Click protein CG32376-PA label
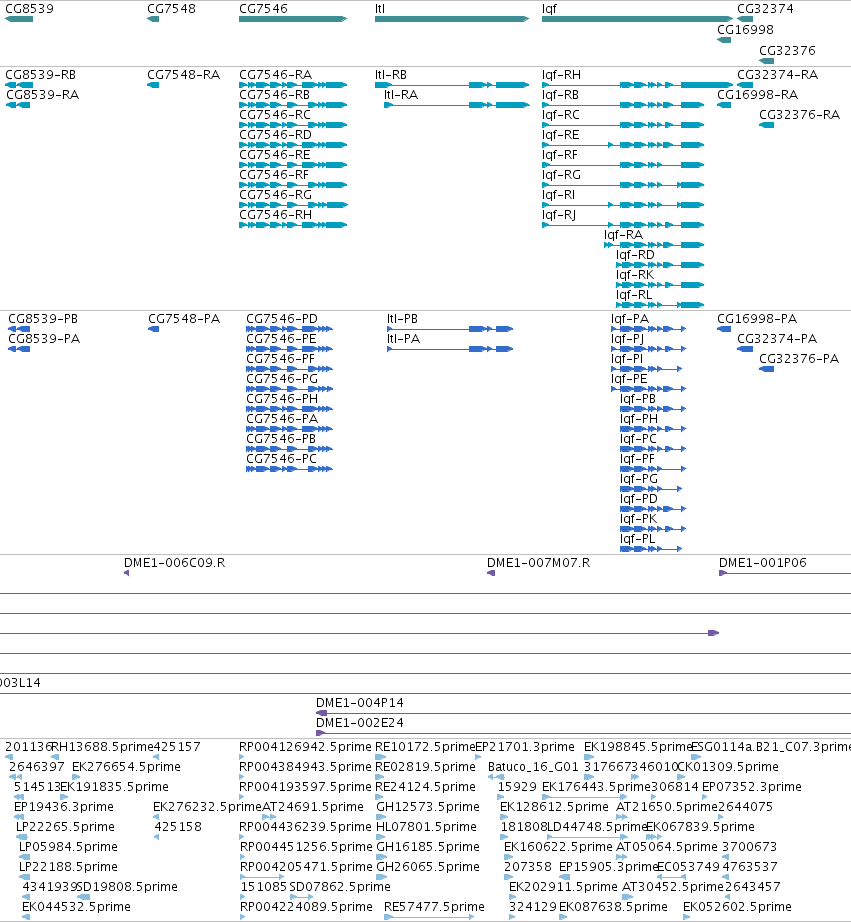The width and height of the screenshot is (851, 922). tap(799, 359)
